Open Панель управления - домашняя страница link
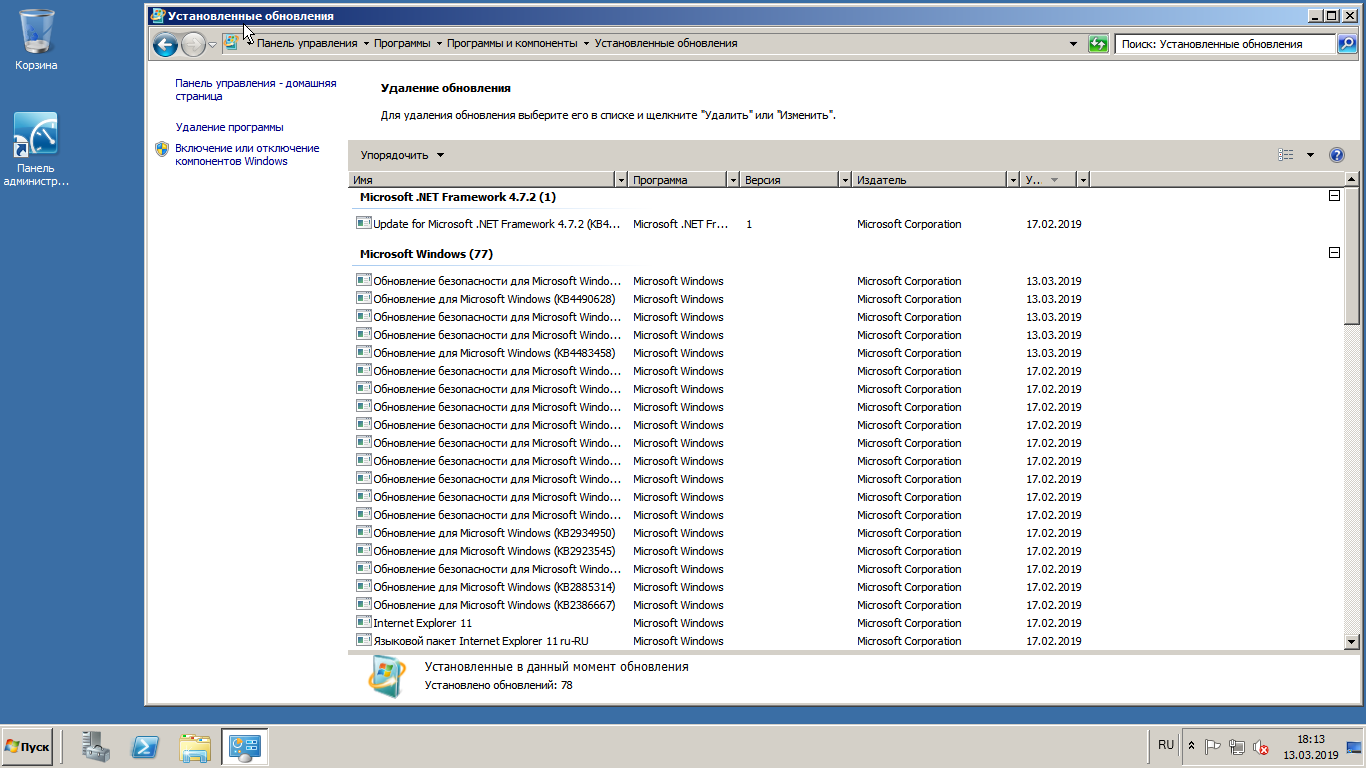Image resolution: width=1366 pixels, height=768 pixels. pos(256,90)
